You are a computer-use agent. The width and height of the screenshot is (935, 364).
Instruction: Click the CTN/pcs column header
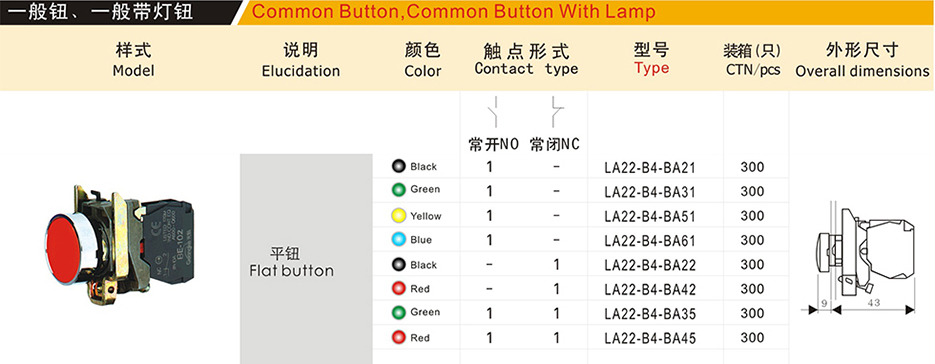point(753,60)
